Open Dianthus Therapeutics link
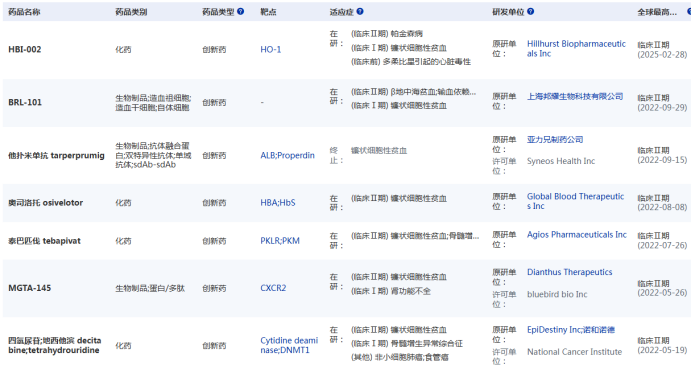Screen dimensions: 692x373 [569, 272]
